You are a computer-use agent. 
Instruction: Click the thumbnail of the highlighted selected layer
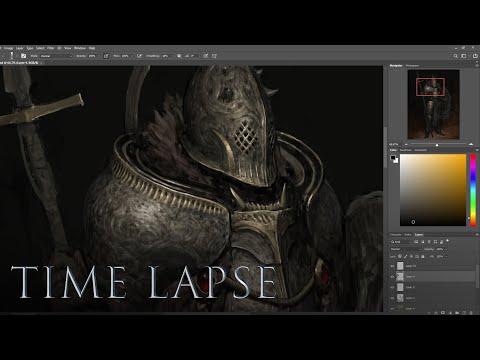tap(400, 276)
